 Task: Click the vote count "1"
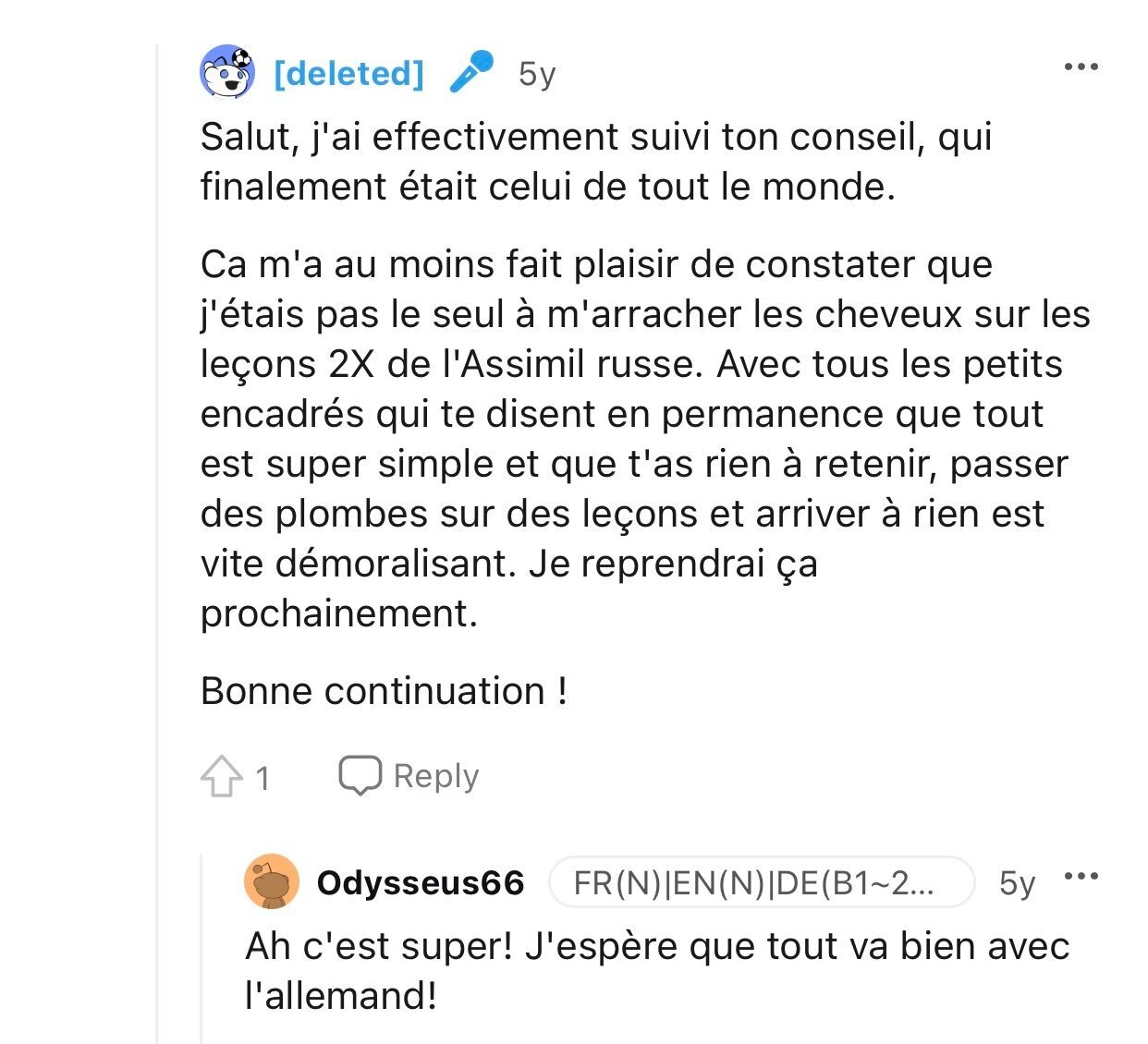point(263,778)
